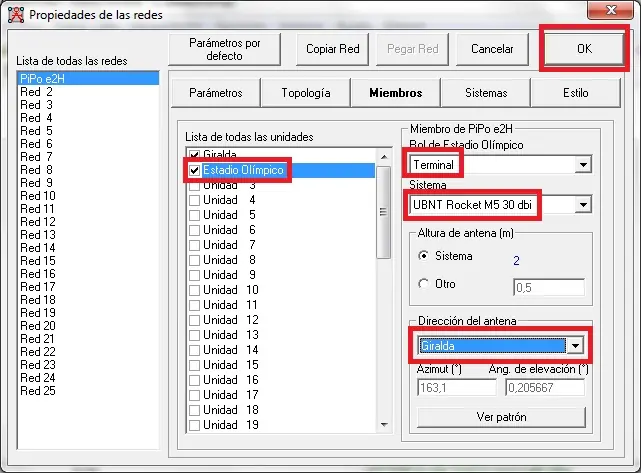Select Red 24 in network list
The image size is (641, 473).
point(88,378)
